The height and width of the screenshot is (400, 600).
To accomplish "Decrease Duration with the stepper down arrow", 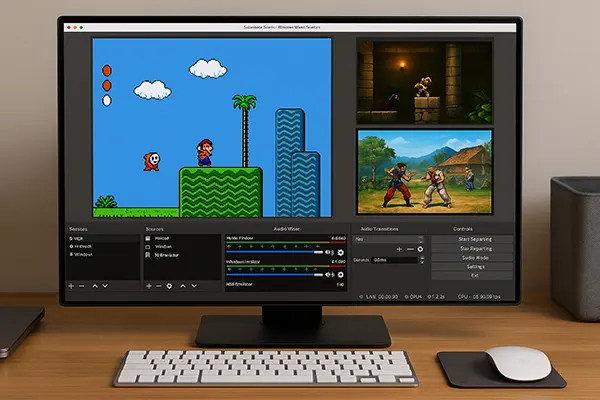I will point(422,262).
